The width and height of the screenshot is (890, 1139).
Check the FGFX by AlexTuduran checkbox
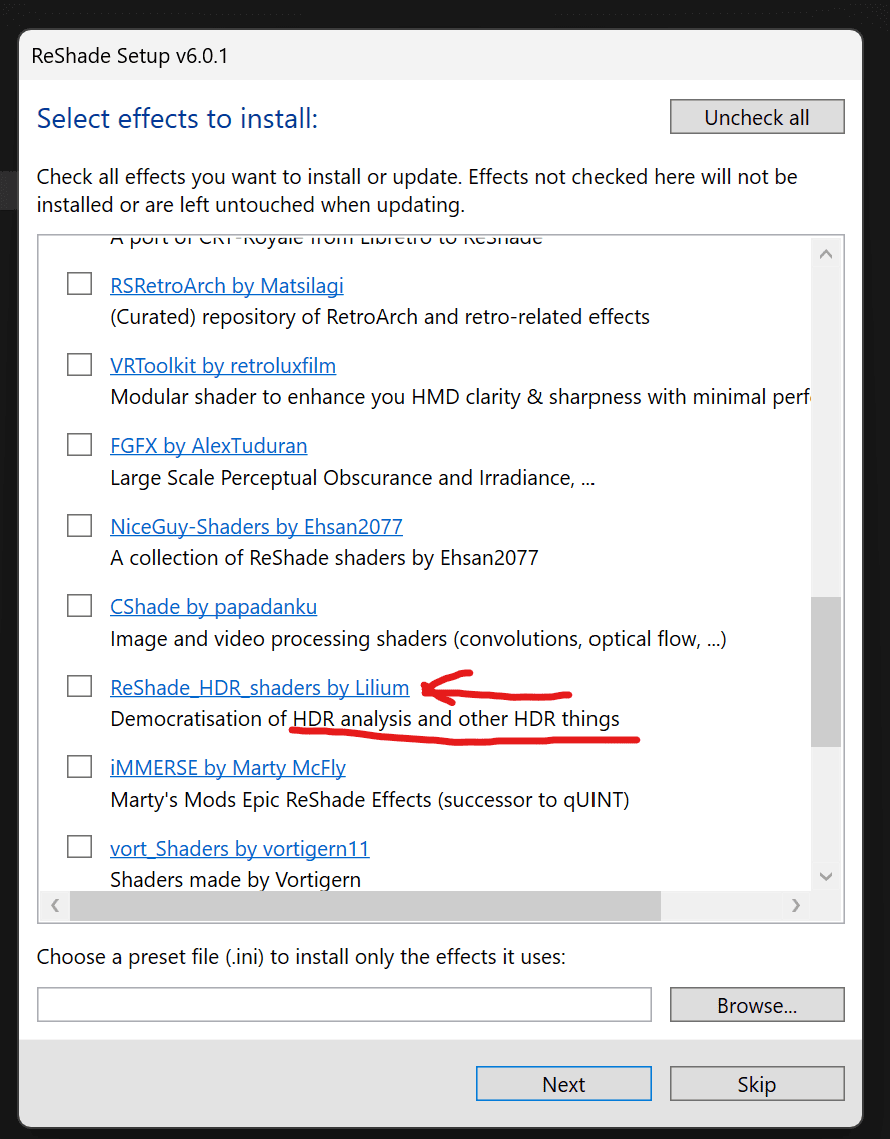79,444
